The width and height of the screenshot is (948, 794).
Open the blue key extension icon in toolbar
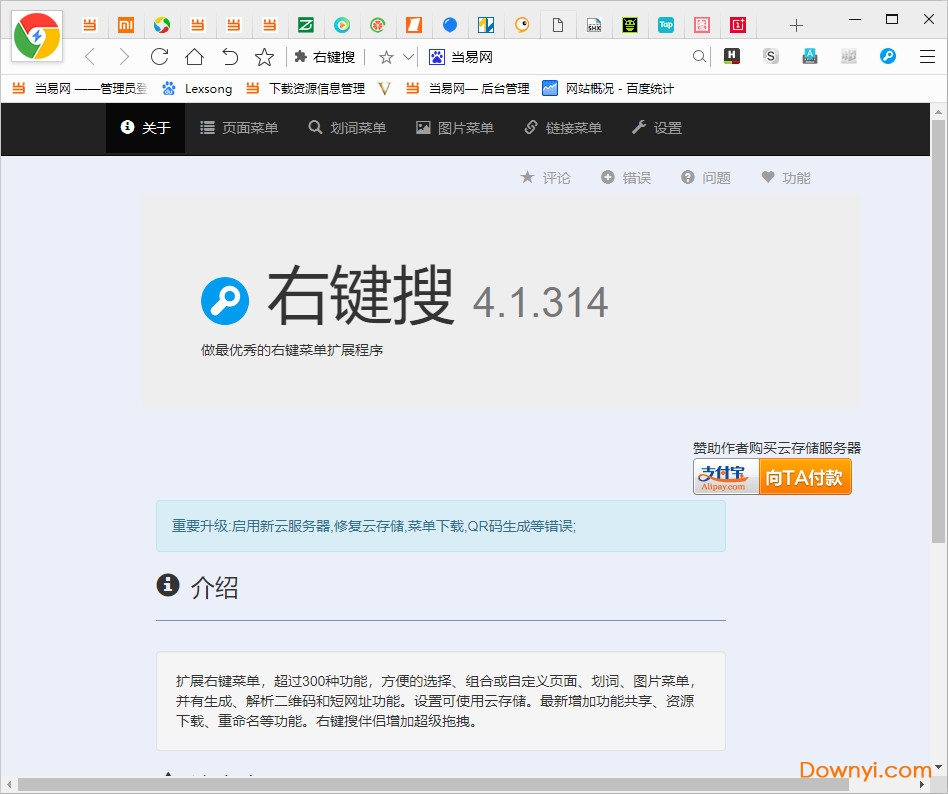tap(887, 57)
